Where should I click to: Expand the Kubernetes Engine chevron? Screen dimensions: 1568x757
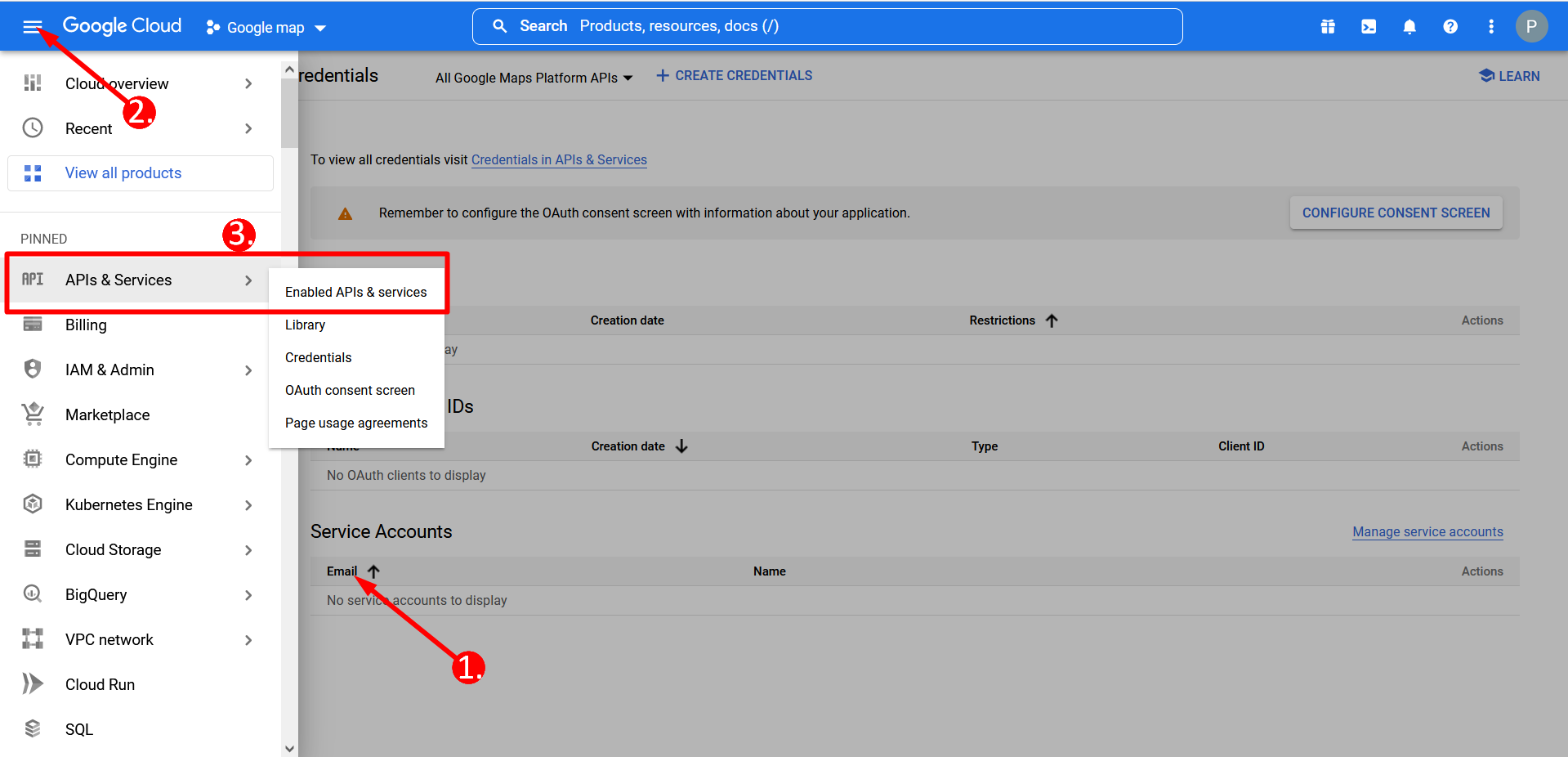point(248,505)
